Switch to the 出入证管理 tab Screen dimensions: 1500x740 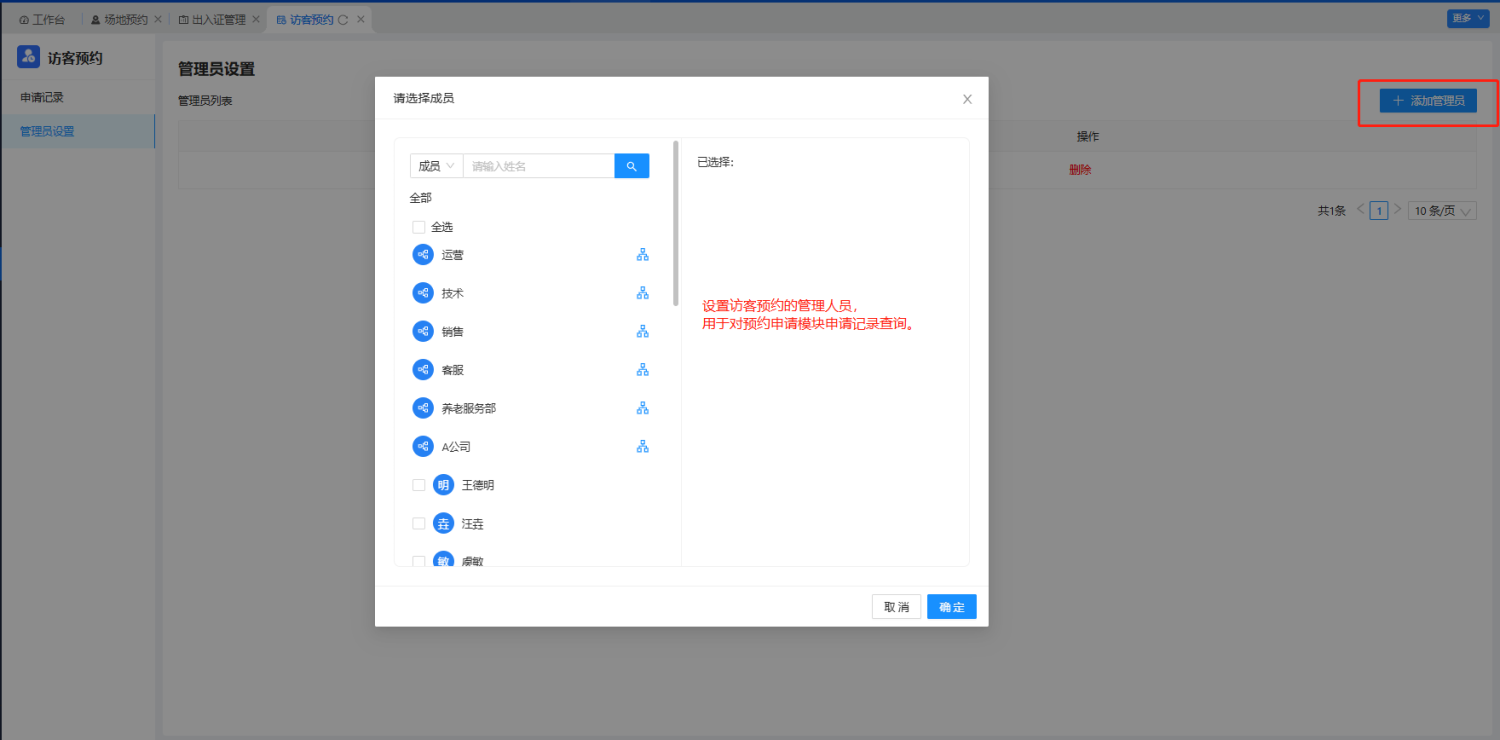pyautogui.click(x=212, y=19)
